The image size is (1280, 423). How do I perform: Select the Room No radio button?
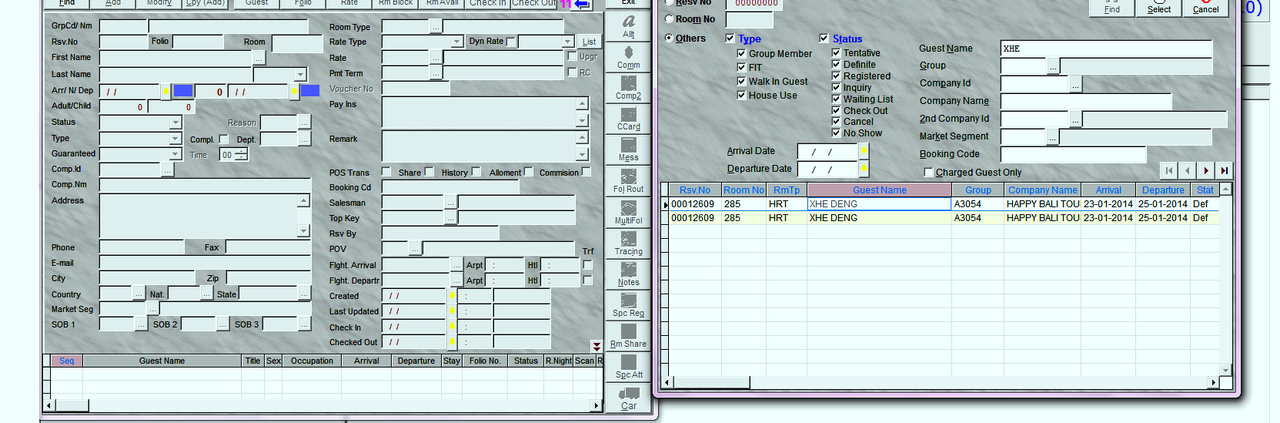coord(669,19)
